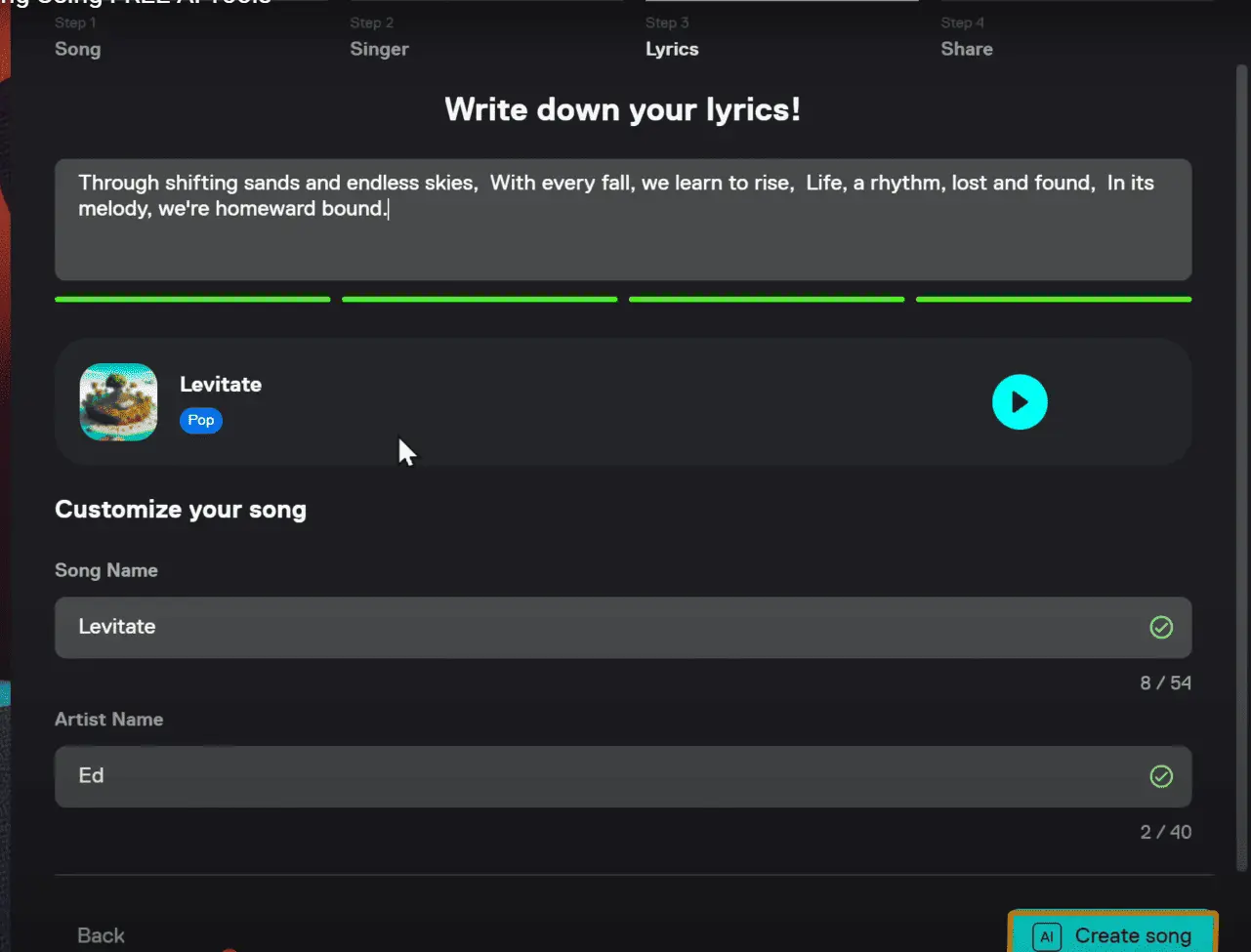The width and height of the screenshot is (1251, 952).
Task: Click the AI icon on Create song button
Action: 1046,935
